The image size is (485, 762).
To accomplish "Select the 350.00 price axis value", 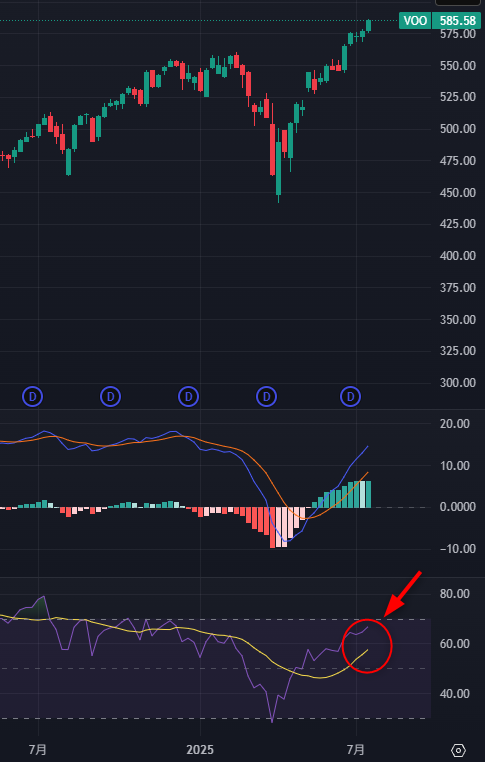I will tap(458, 319).
